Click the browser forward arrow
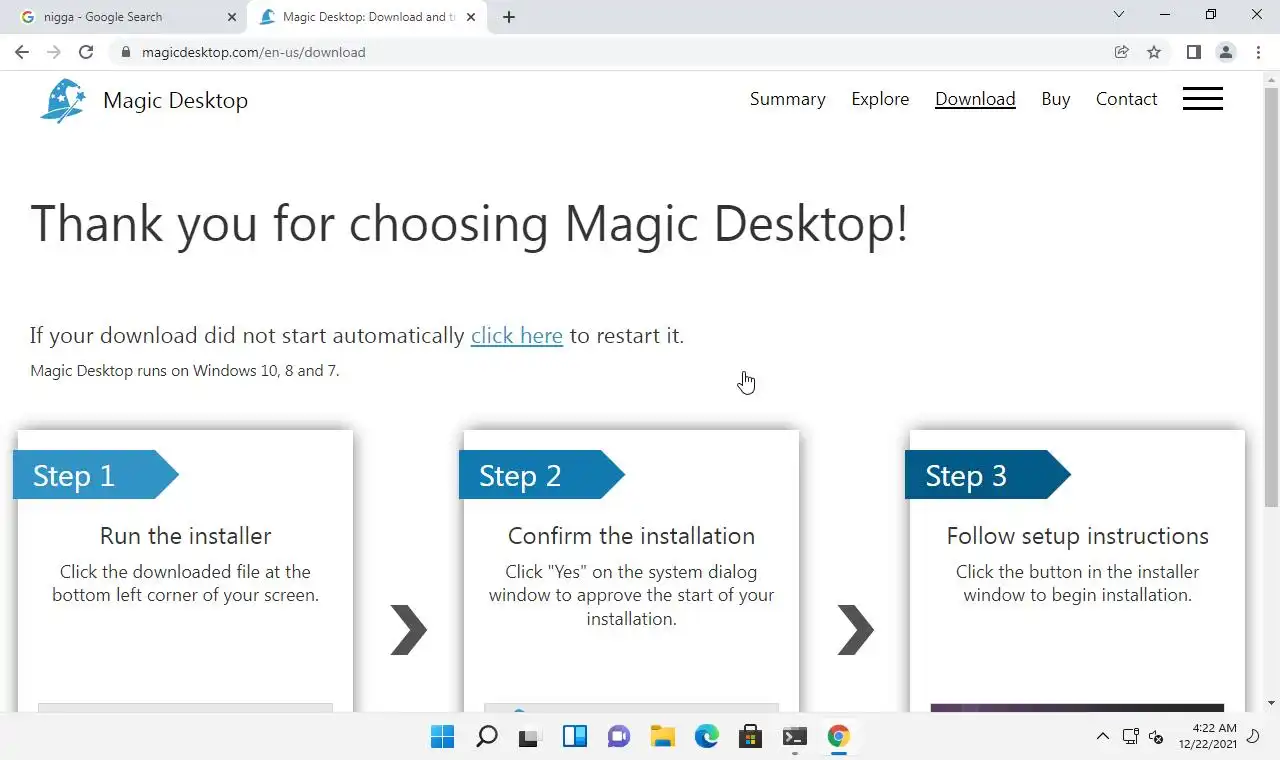The height and width of the screenshot is (760, 1280). pyautogui.click(x=54, y=52)
